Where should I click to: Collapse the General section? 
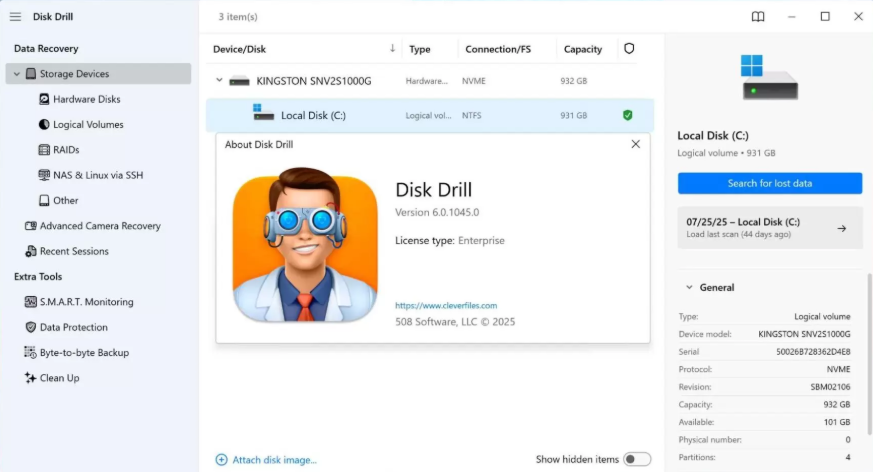click(x=689, y=287)
